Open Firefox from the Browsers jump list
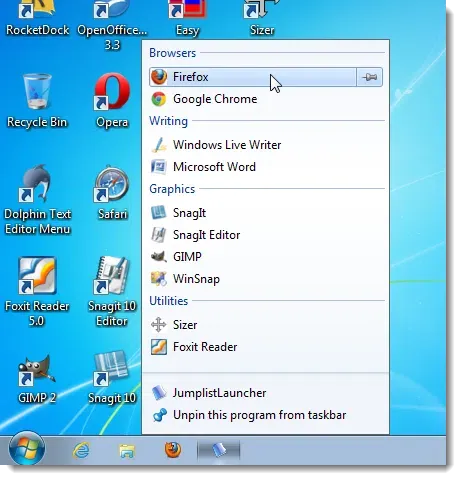 tap(253, 77)
